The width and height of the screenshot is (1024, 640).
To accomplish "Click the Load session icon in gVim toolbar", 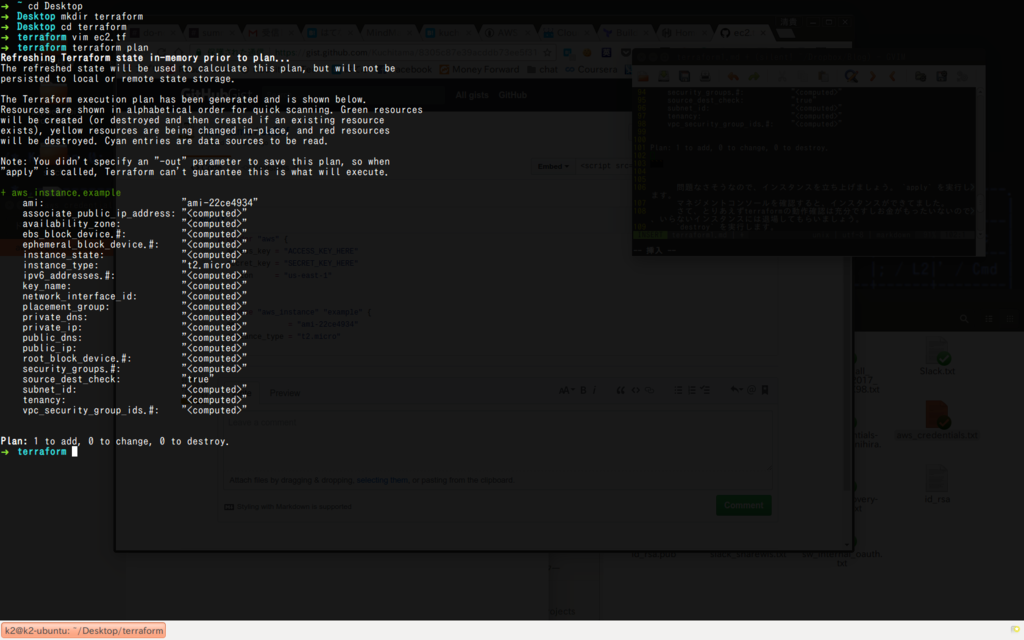I will pyautogui.click(x=920, y=76).
